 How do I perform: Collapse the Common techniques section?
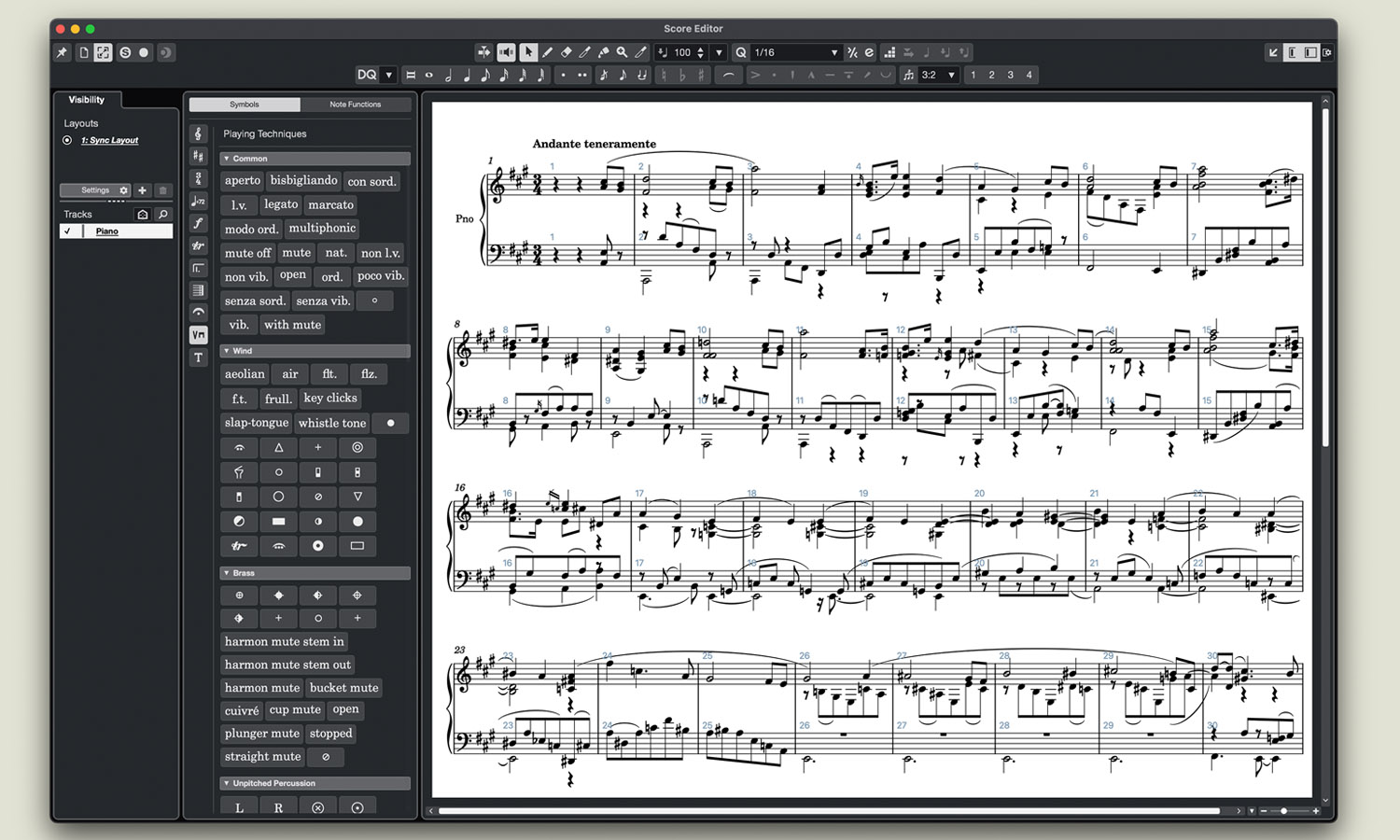(x=226, y=159)
